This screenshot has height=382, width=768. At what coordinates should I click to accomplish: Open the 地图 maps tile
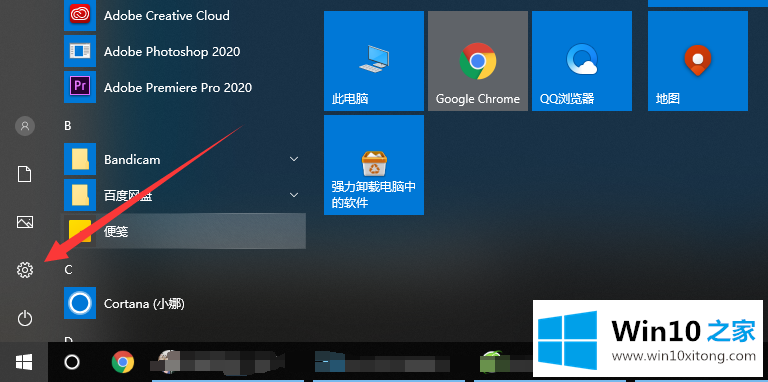[698, 61]
